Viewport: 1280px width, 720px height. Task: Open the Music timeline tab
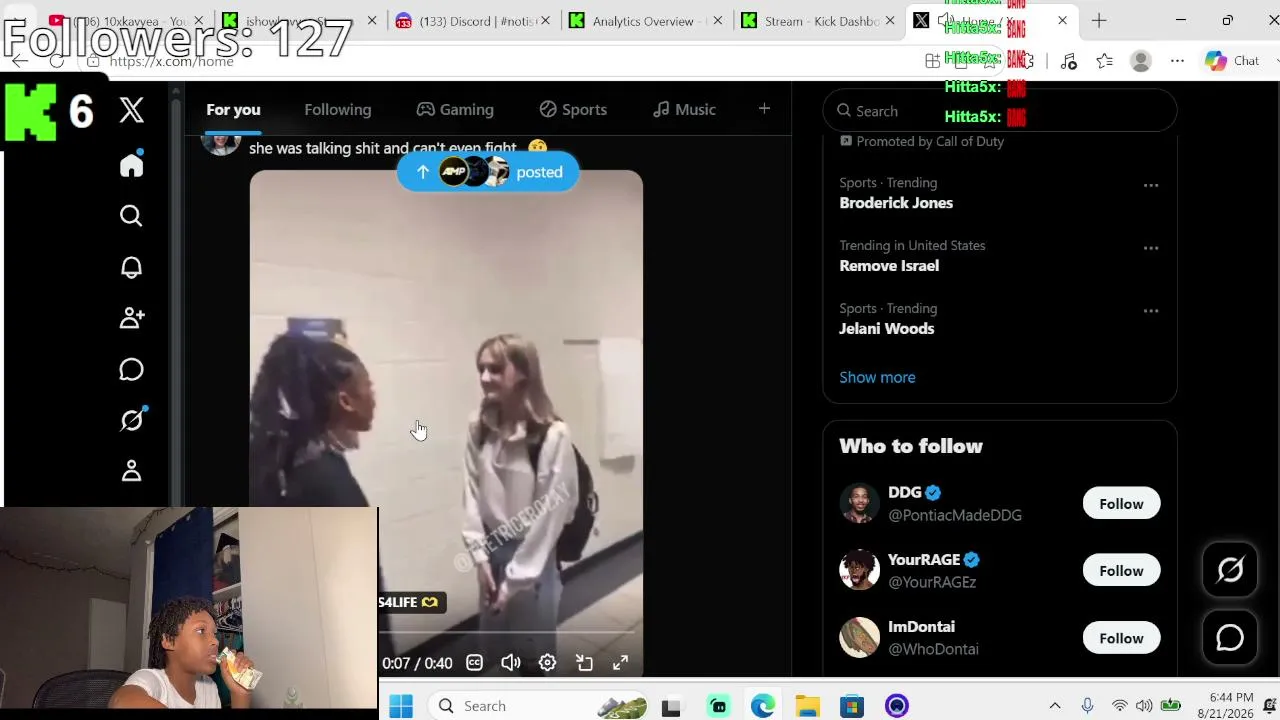click(x=684, y=109)
